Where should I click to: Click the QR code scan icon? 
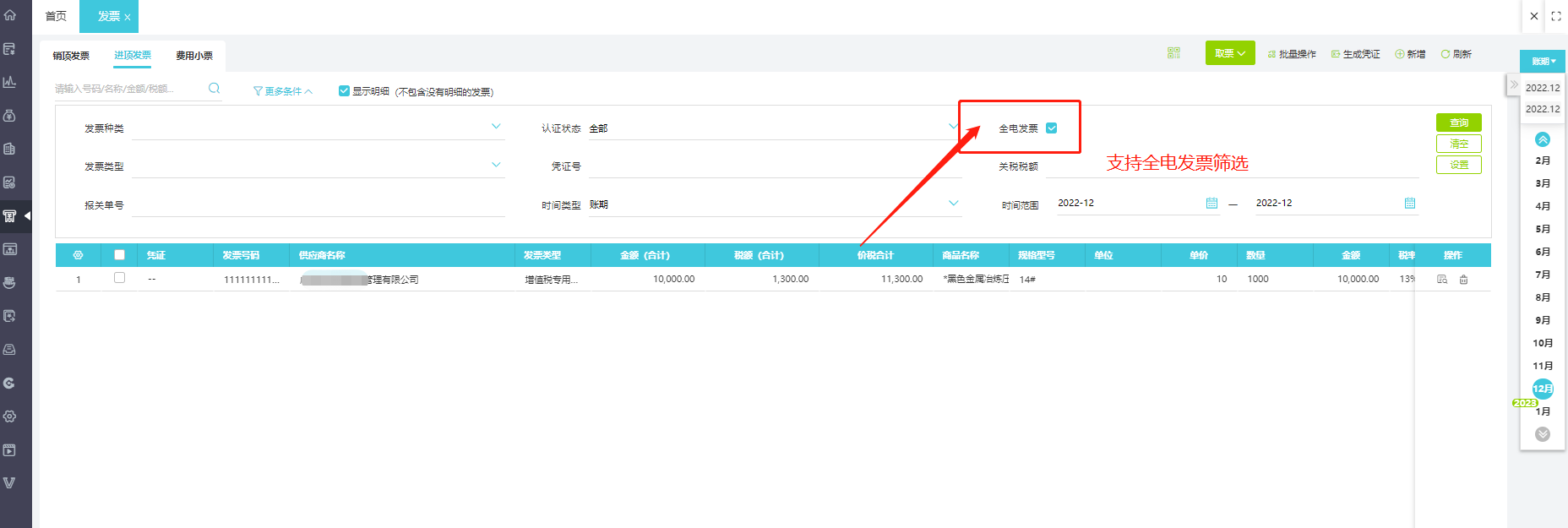[x=1173, y=53]
